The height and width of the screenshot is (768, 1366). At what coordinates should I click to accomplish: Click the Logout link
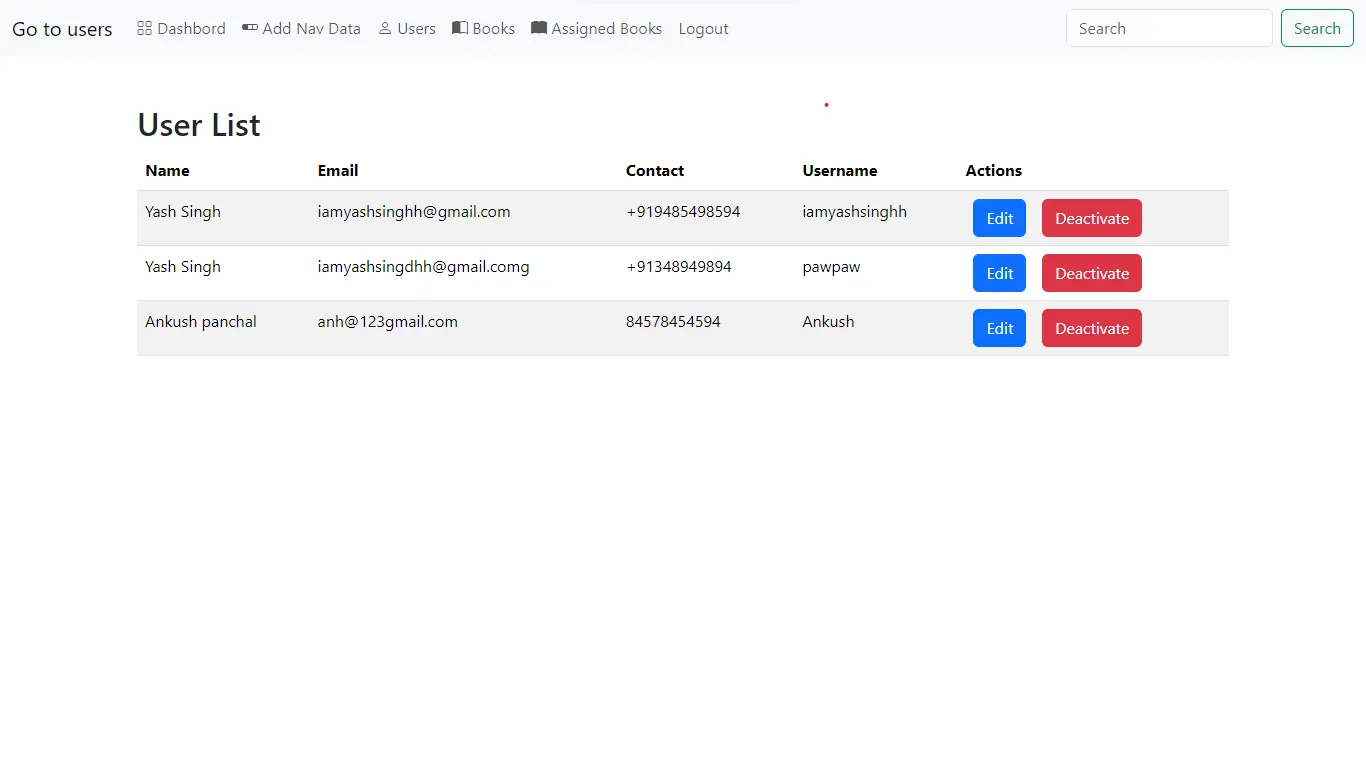[703, 29]
